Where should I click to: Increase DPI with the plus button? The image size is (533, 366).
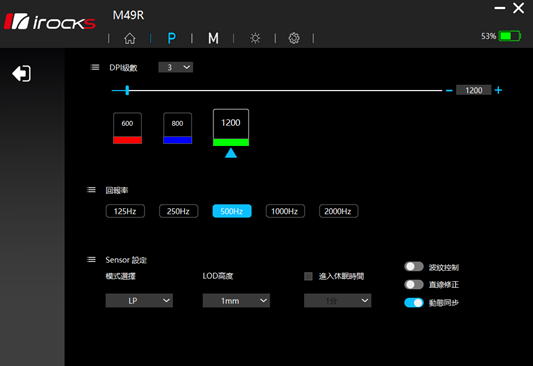click(x=498, y=90)
